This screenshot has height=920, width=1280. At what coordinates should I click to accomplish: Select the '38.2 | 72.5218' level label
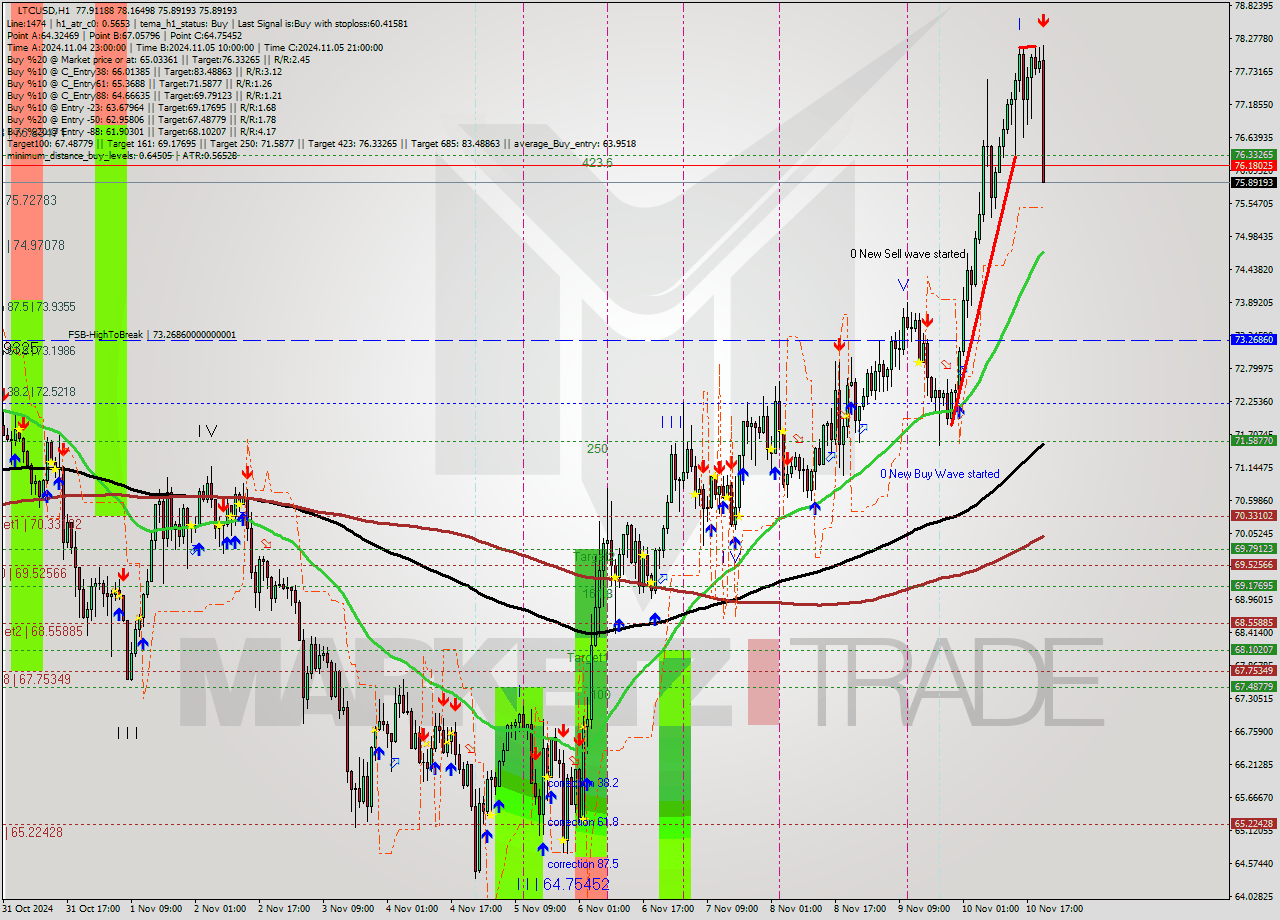pos(40,392)
